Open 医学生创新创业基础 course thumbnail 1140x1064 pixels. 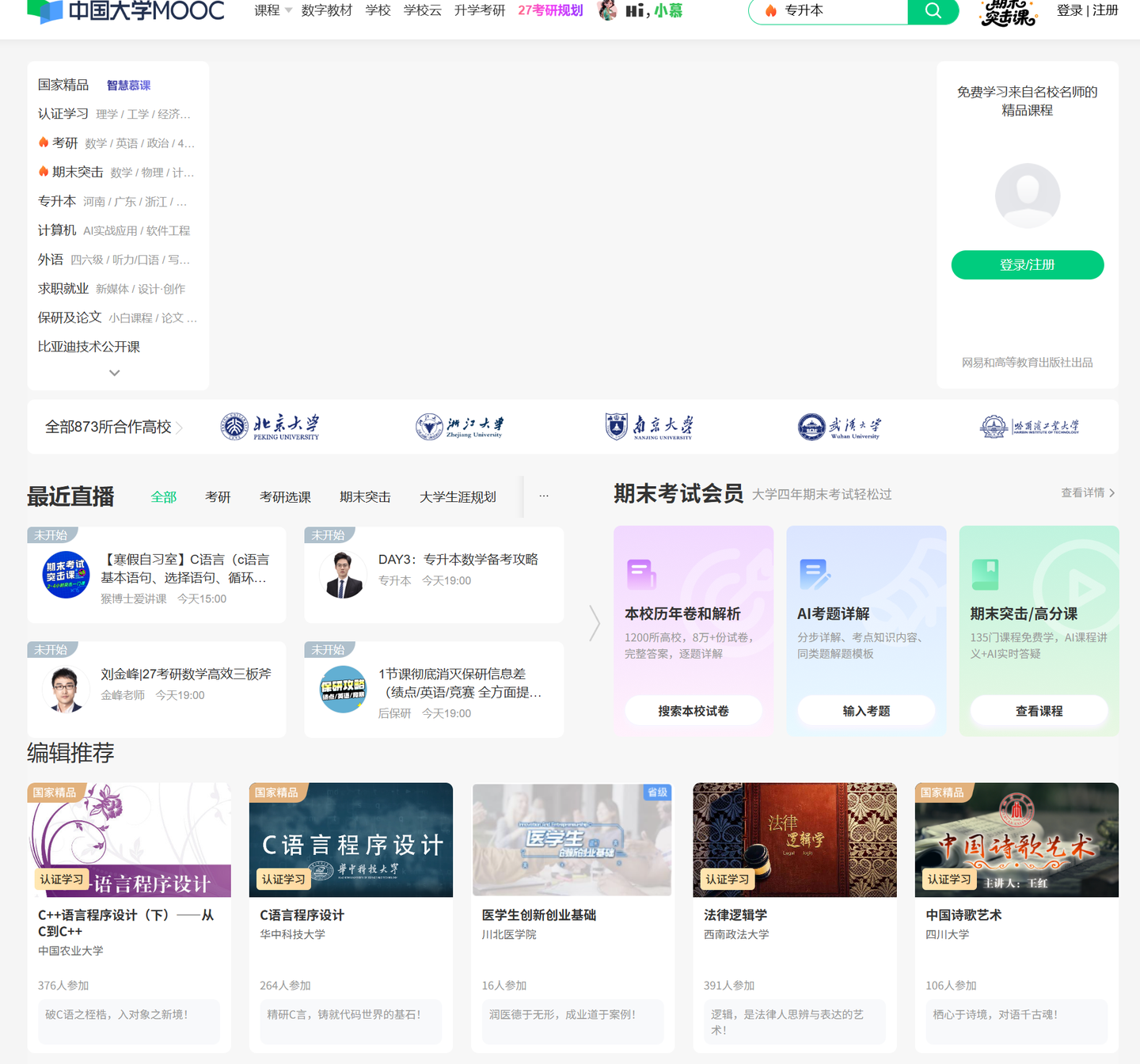(572, 840)
